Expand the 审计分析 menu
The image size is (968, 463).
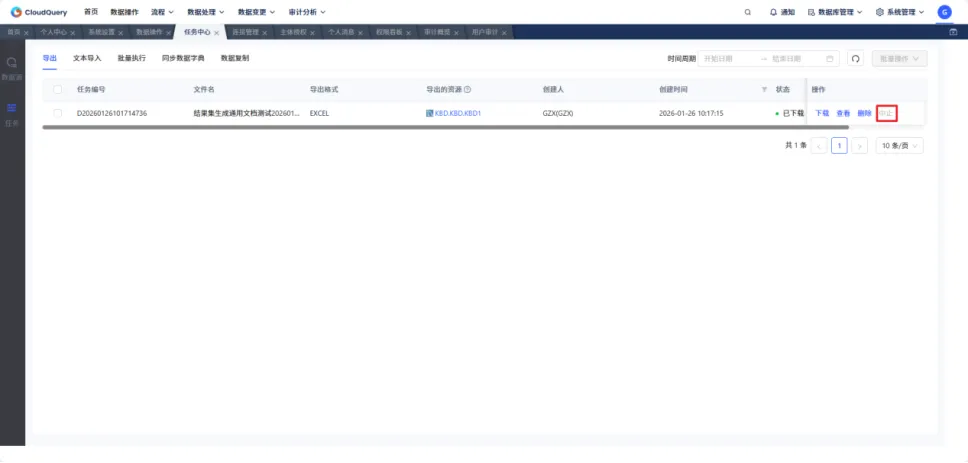[x=307, y=12]
